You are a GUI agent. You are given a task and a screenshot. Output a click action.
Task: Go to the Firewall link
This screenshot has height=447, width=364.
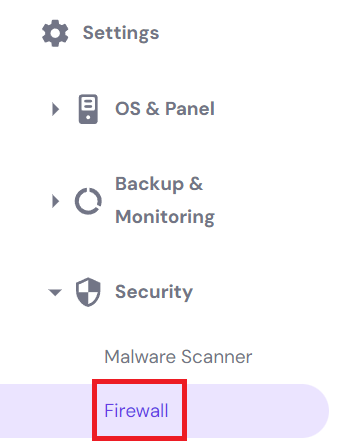point(136,410)
